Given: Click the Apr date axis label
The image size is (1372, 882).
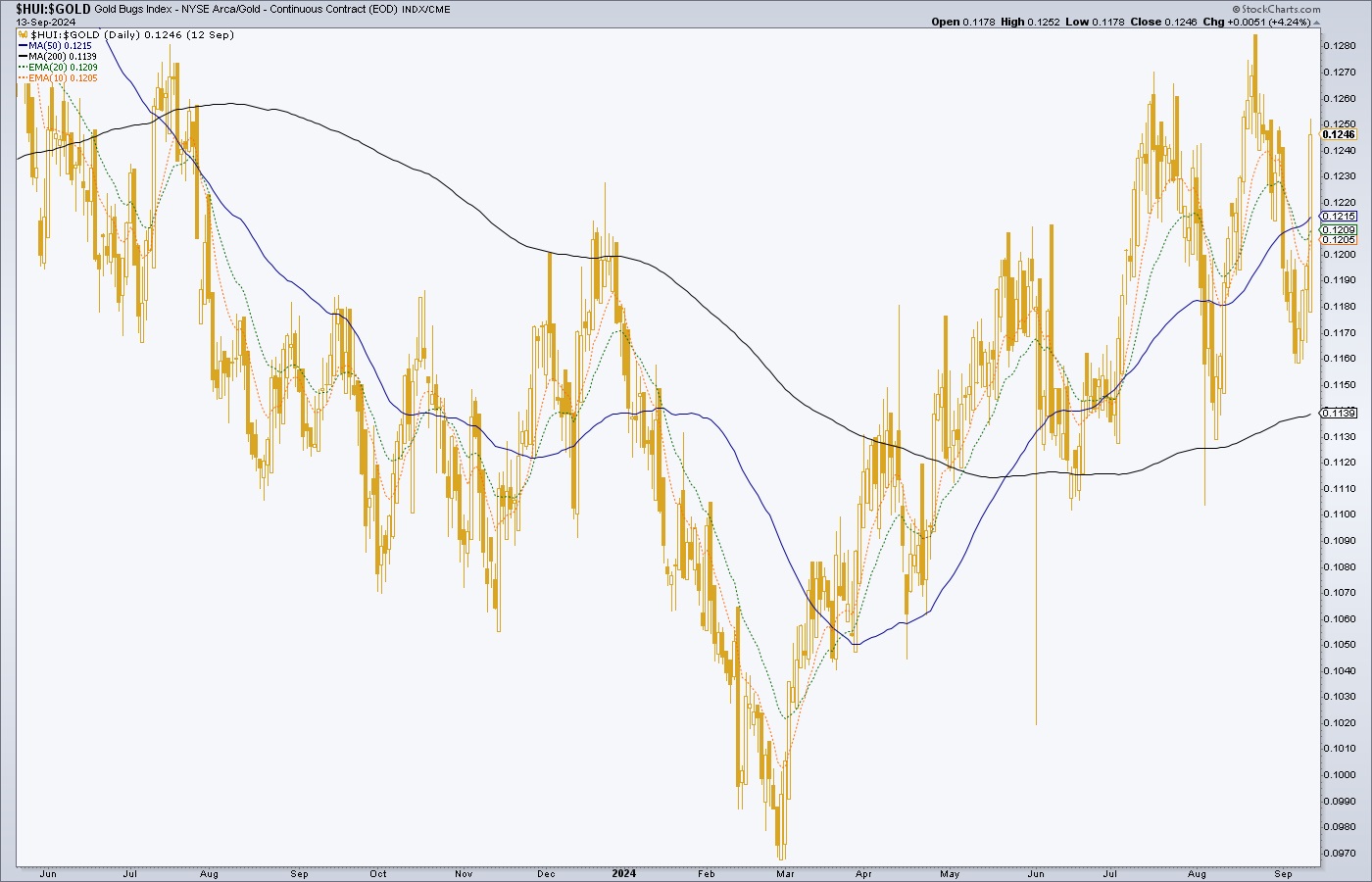Looking at the screenshot, I should 864,873.
